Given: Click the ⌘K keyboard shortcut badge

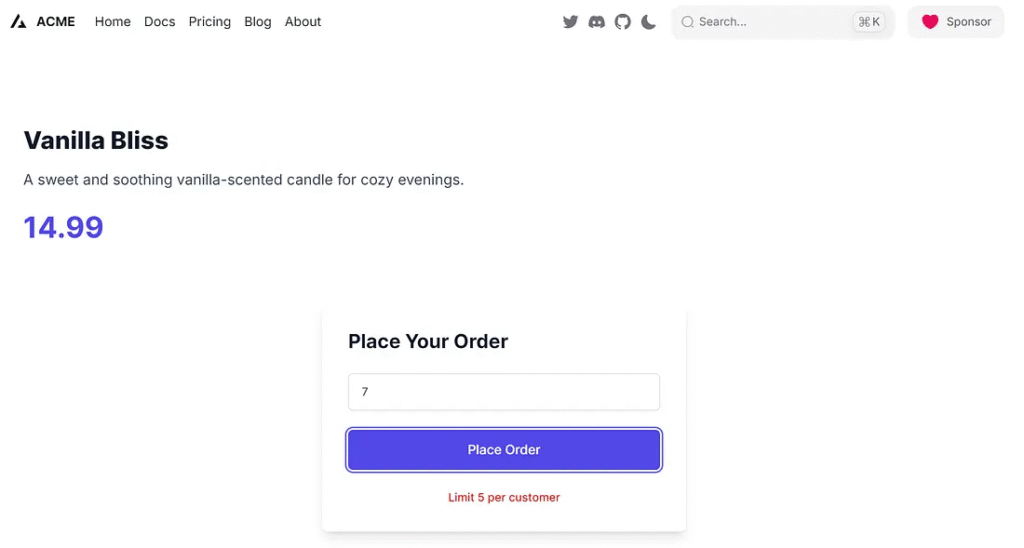Looking at the screenshot, I should (x=868, y=22).
